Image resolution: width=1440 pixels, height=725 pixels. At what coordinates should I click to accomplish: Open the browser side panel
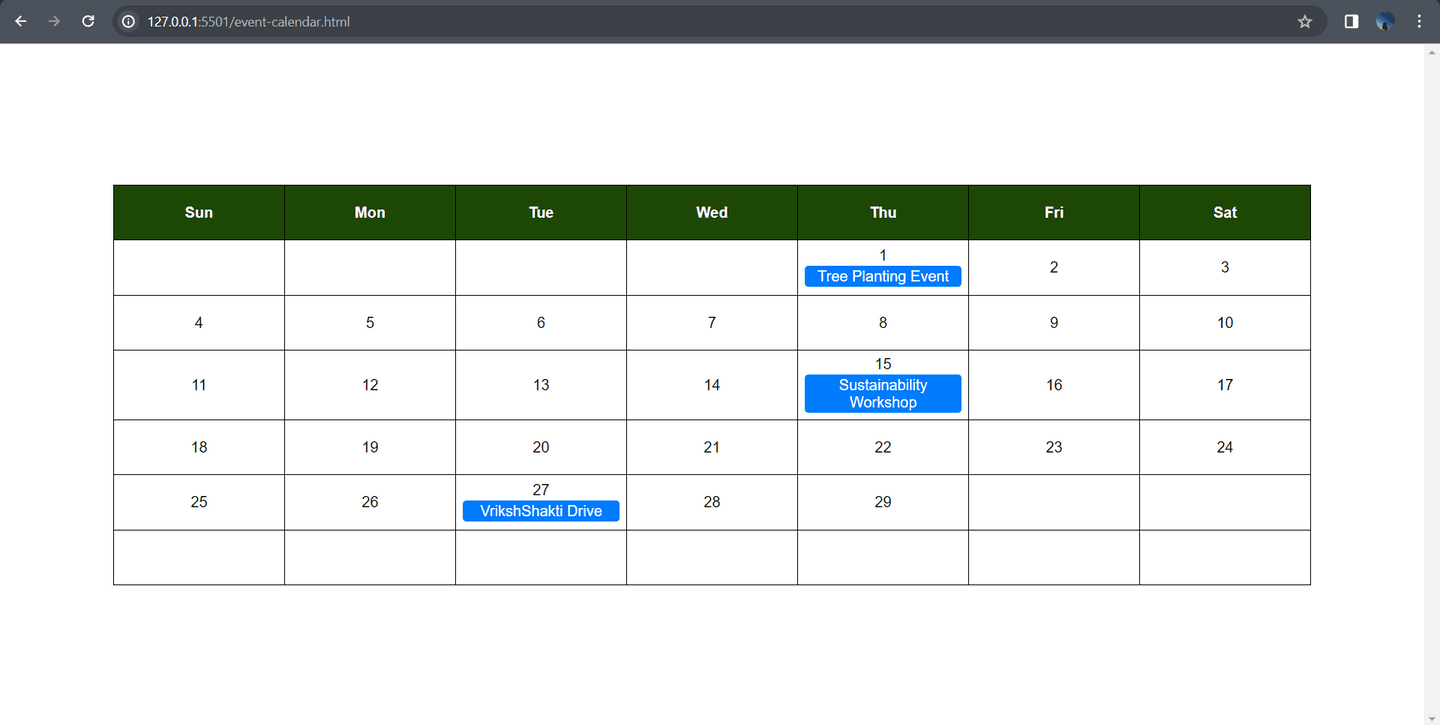1351,21
